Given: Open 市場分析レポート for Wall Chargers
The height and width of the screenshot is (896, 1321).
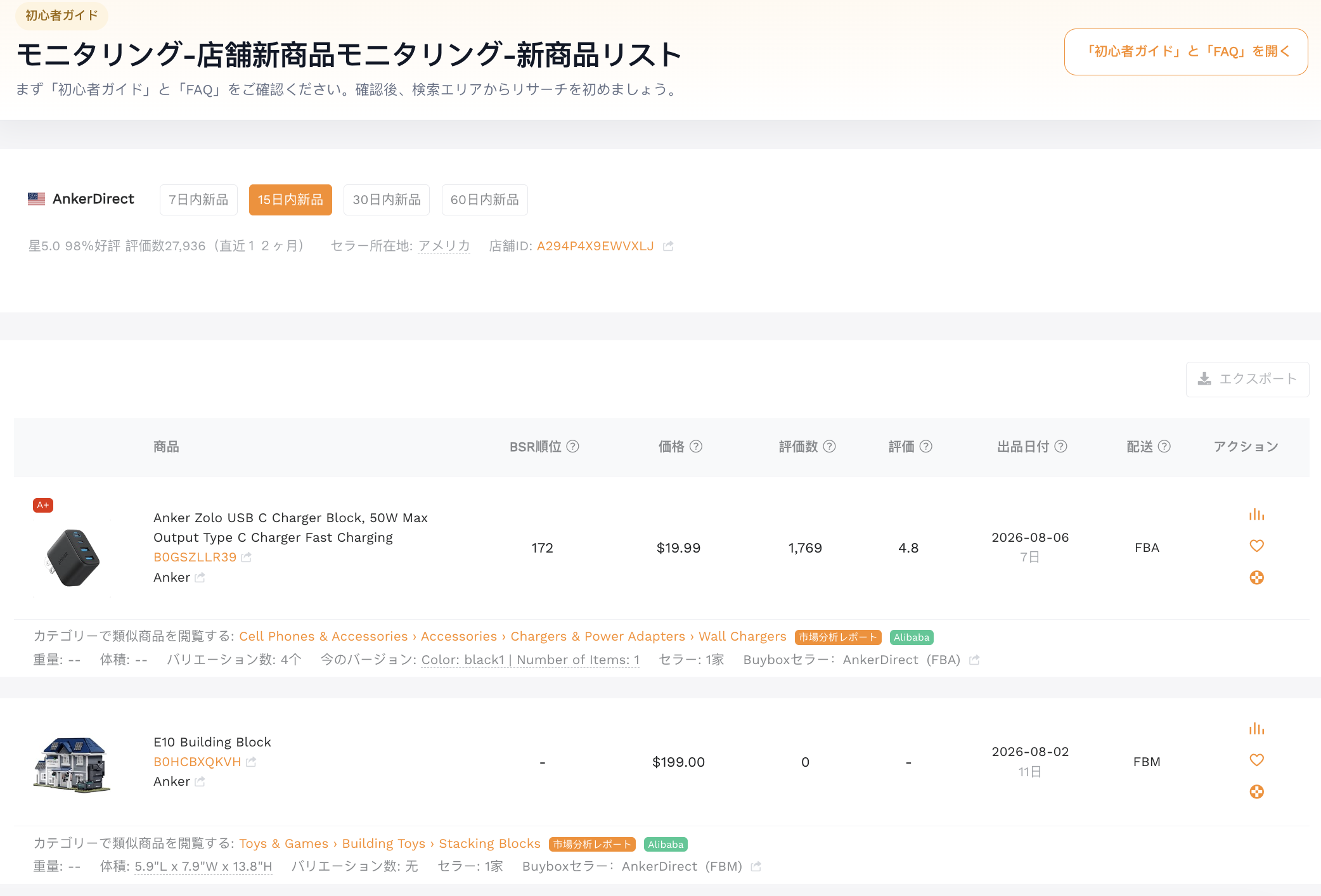Looking at the screenshot, I should 838,637.
